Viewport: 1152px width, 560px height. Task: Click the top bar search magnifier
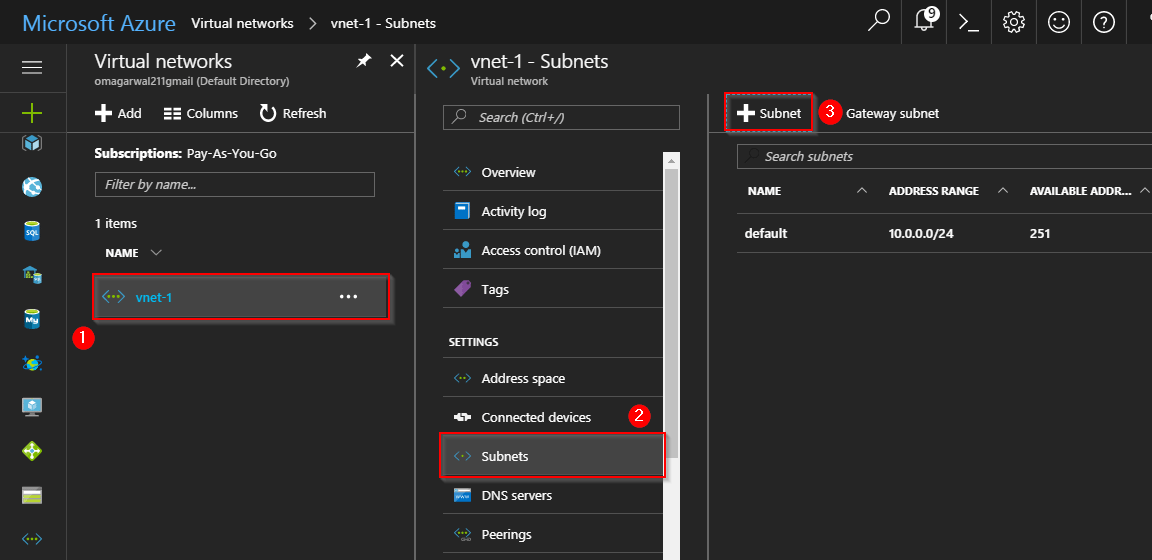click(x=879, y=22)
